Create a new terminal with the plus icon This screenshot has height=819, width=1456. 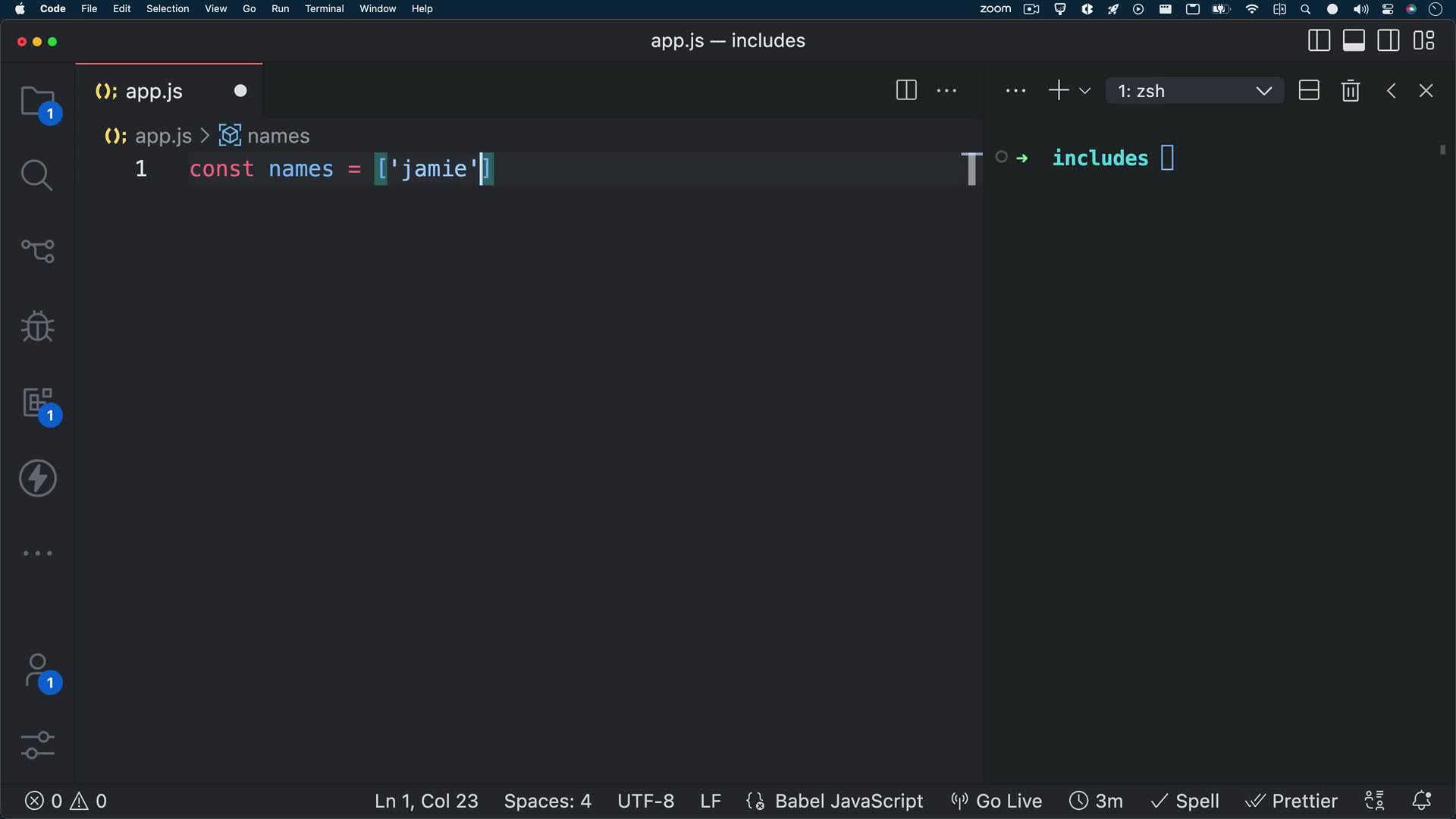tap(1057, 90)
